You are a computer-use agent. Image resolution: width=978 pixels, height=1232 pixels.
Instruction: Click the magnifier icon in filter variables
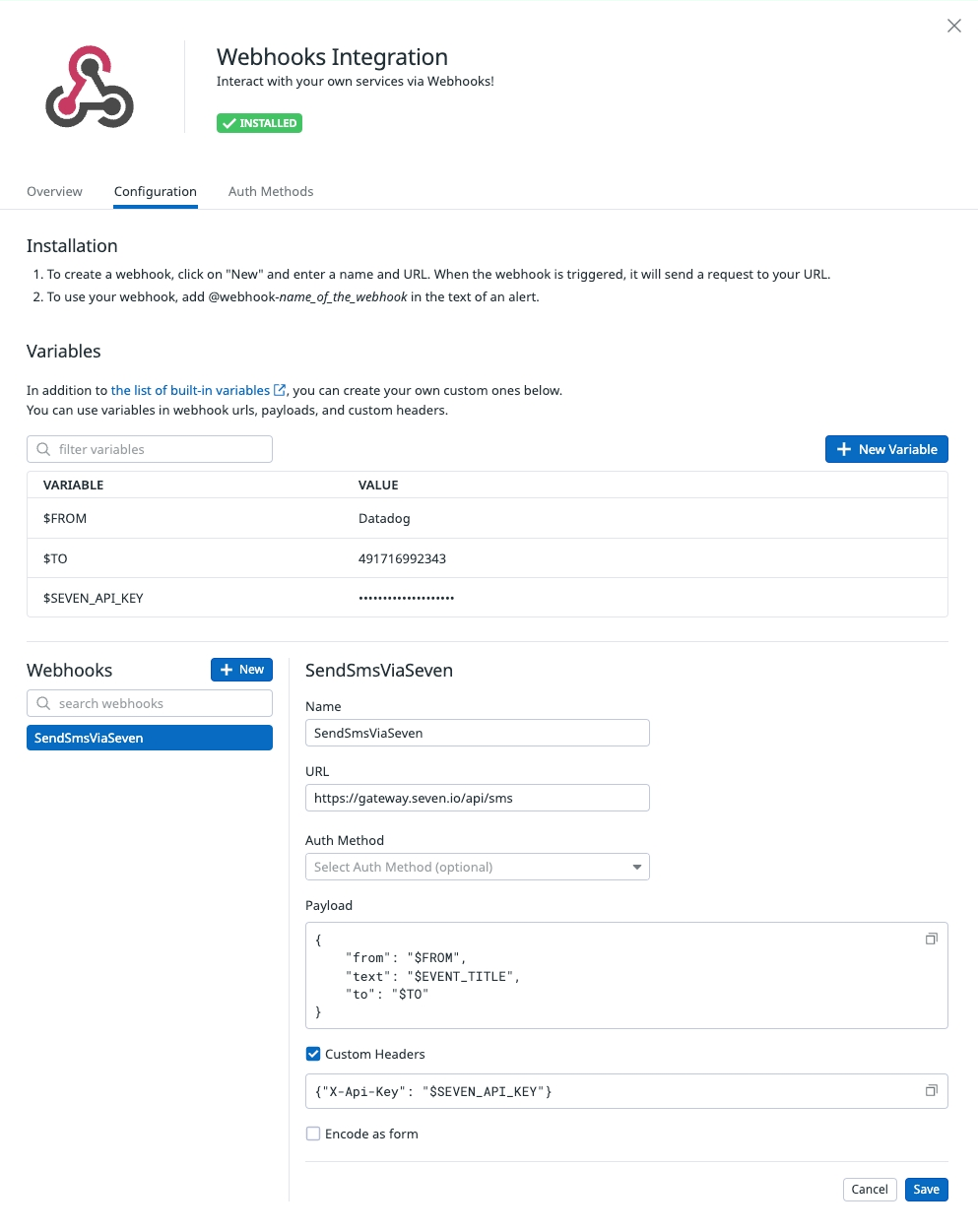click(43, 449)
